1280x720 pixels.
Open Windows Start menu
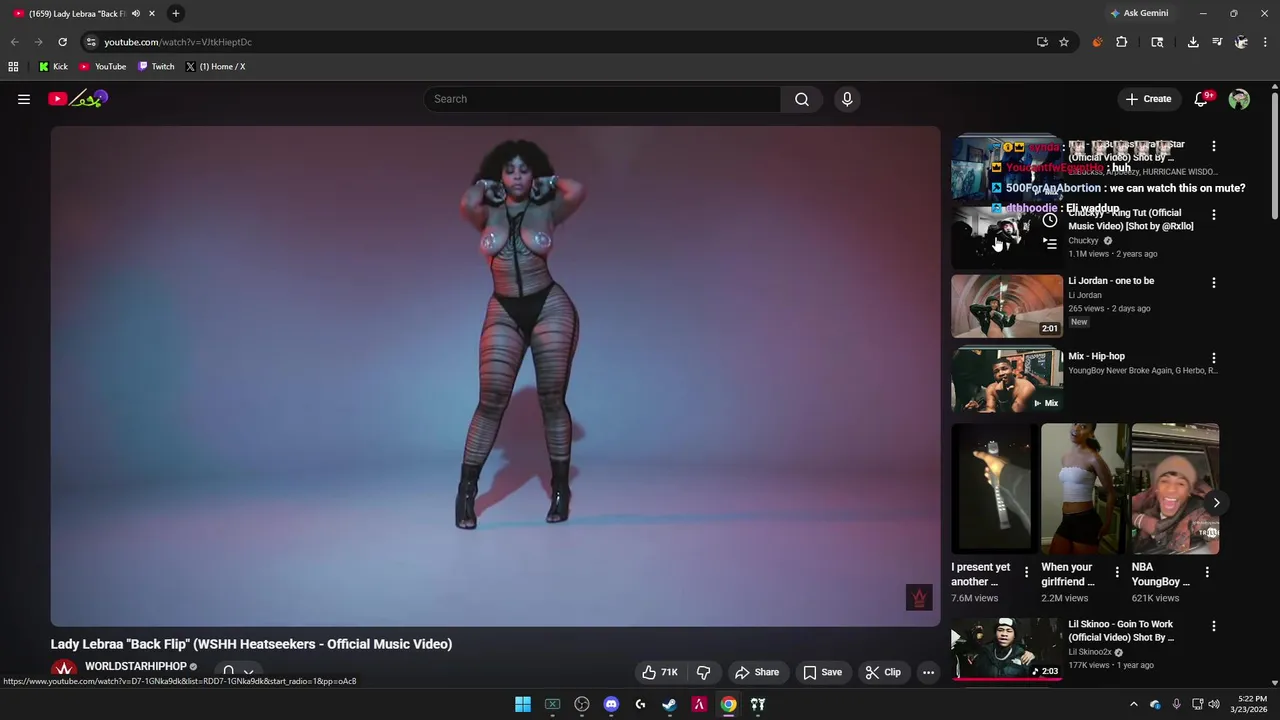point(523,704)
